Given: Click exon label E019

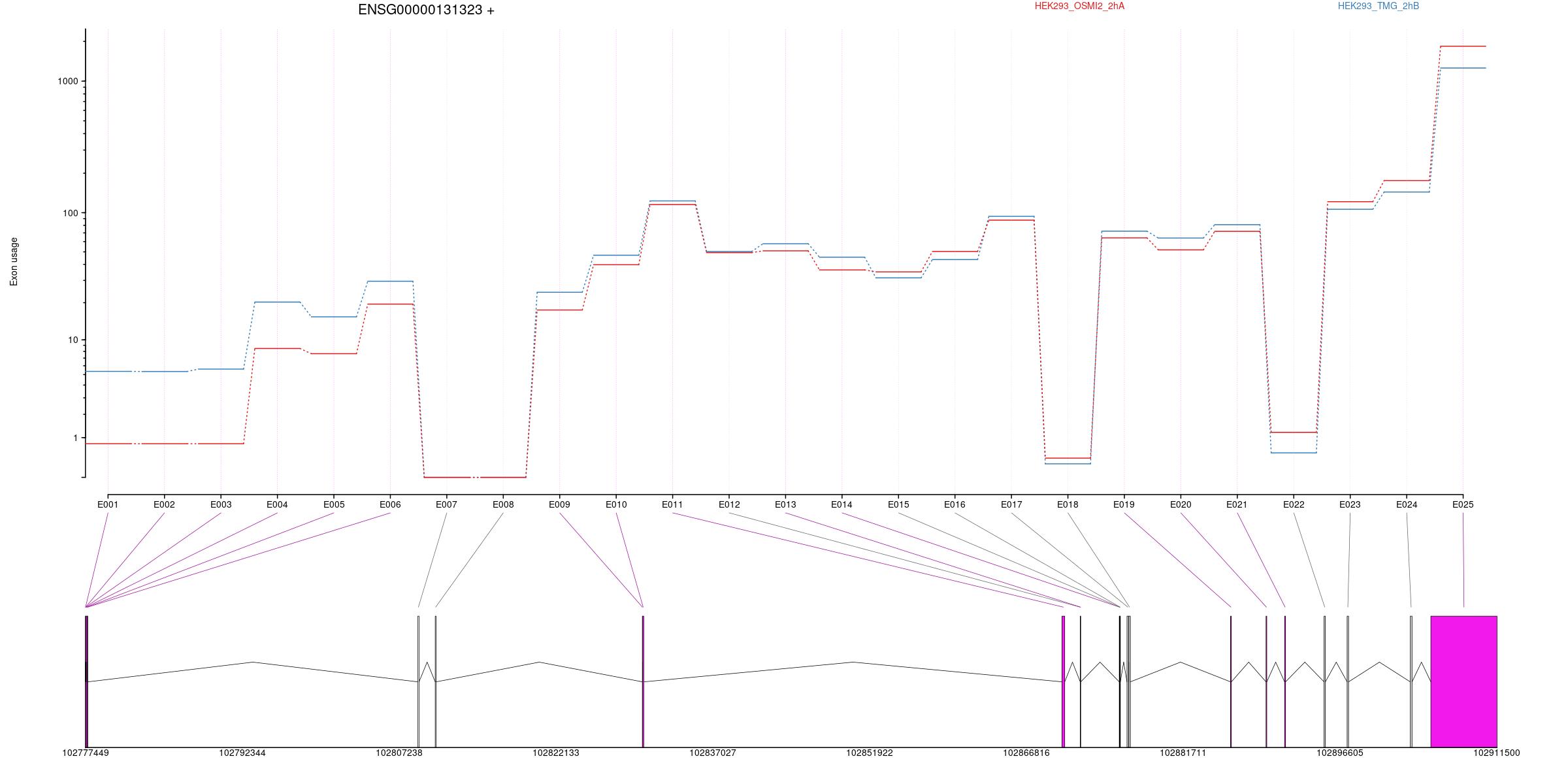Looking at the screenshot, I should click(1124, 504).
